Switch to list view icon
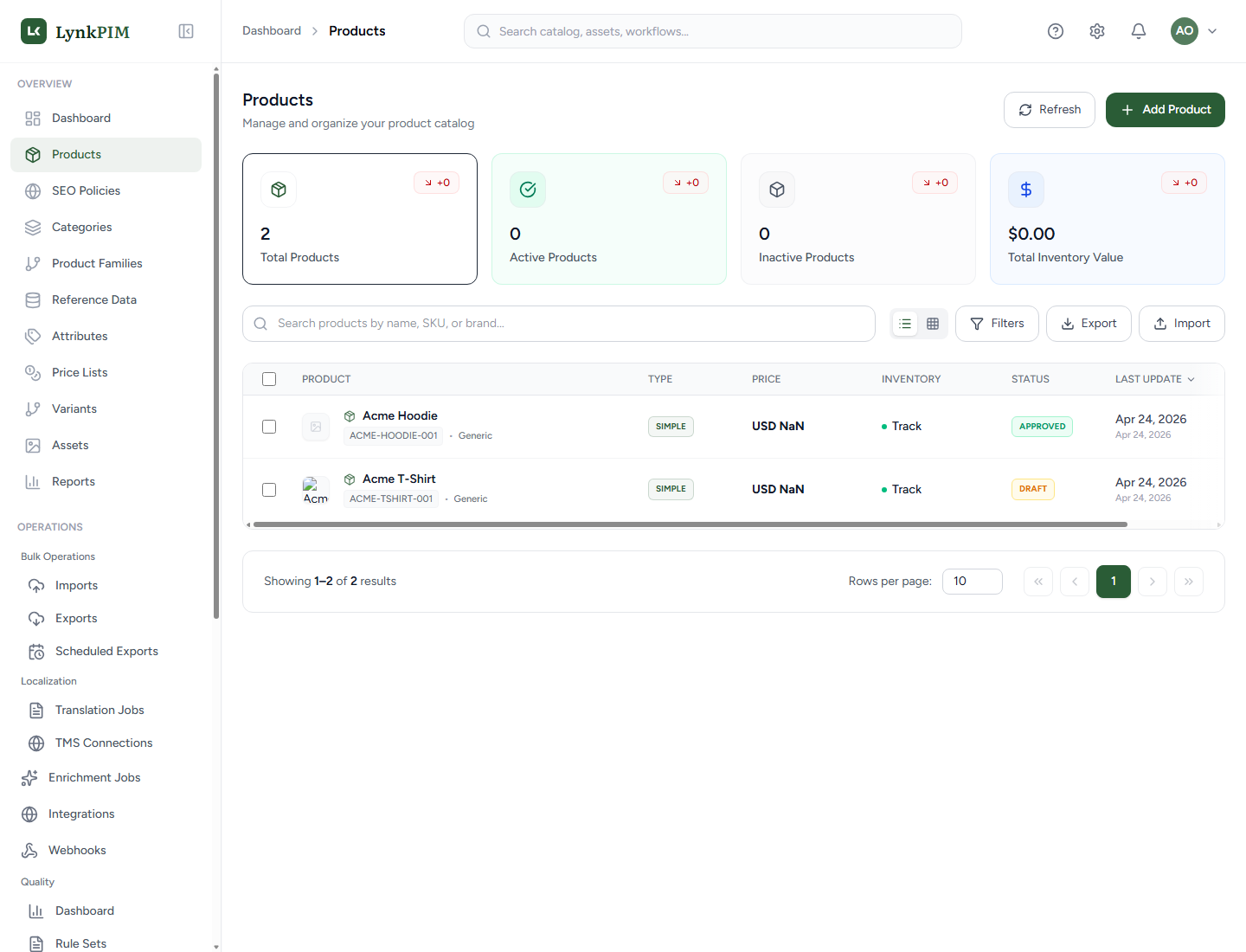The height and width of the screenshot is (952, 1246). [905, 324]
